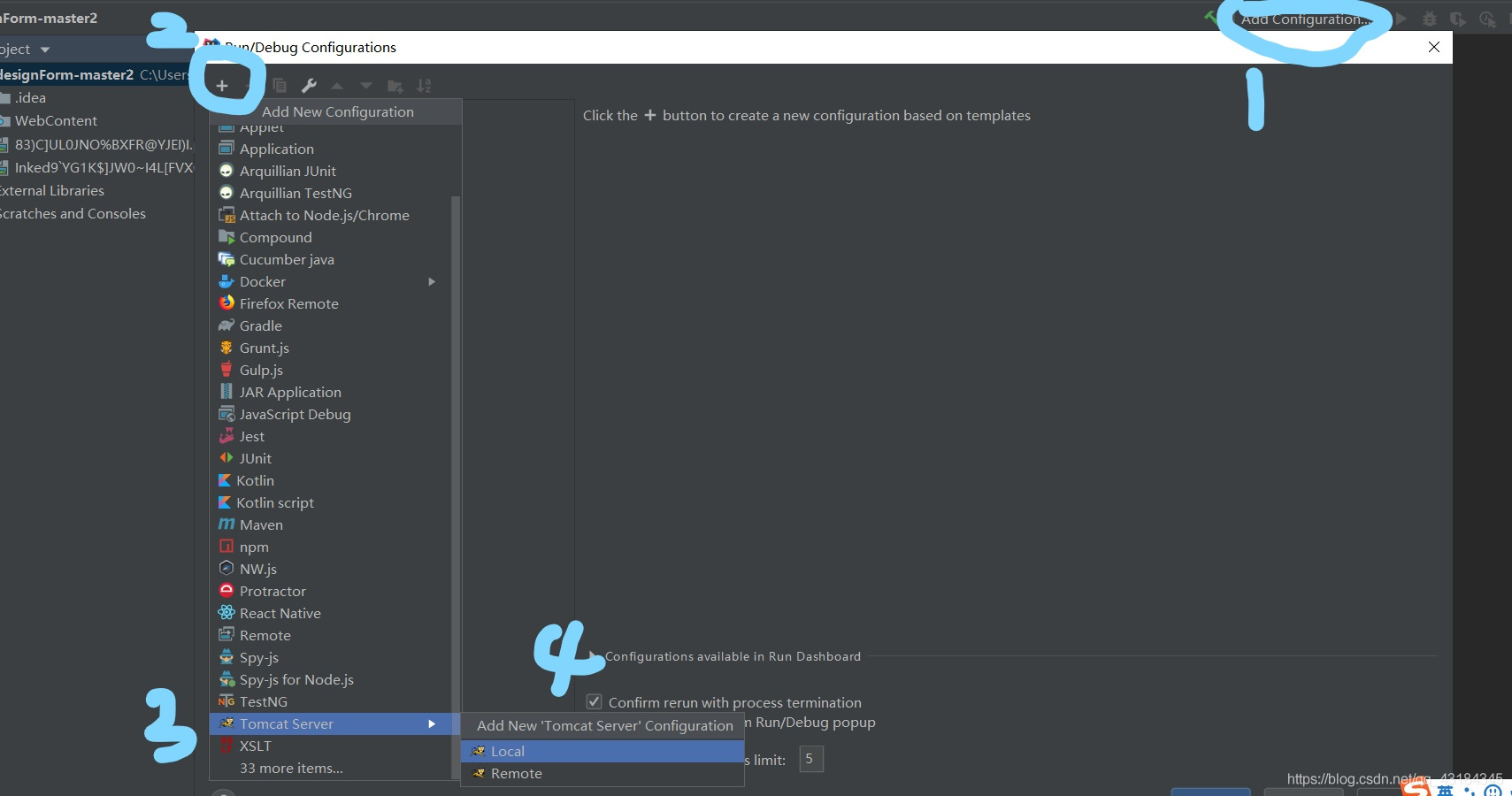Click the Arquillian JUnit icon entry

(226, 171)
